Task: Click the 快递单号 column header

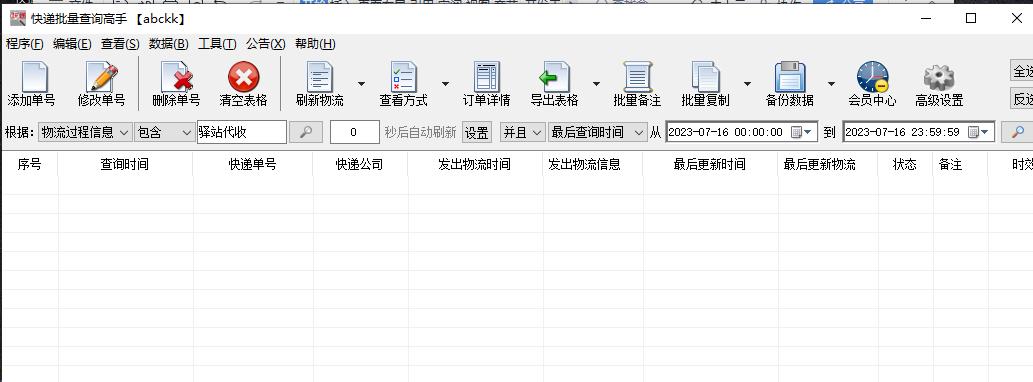Action: 252,165
